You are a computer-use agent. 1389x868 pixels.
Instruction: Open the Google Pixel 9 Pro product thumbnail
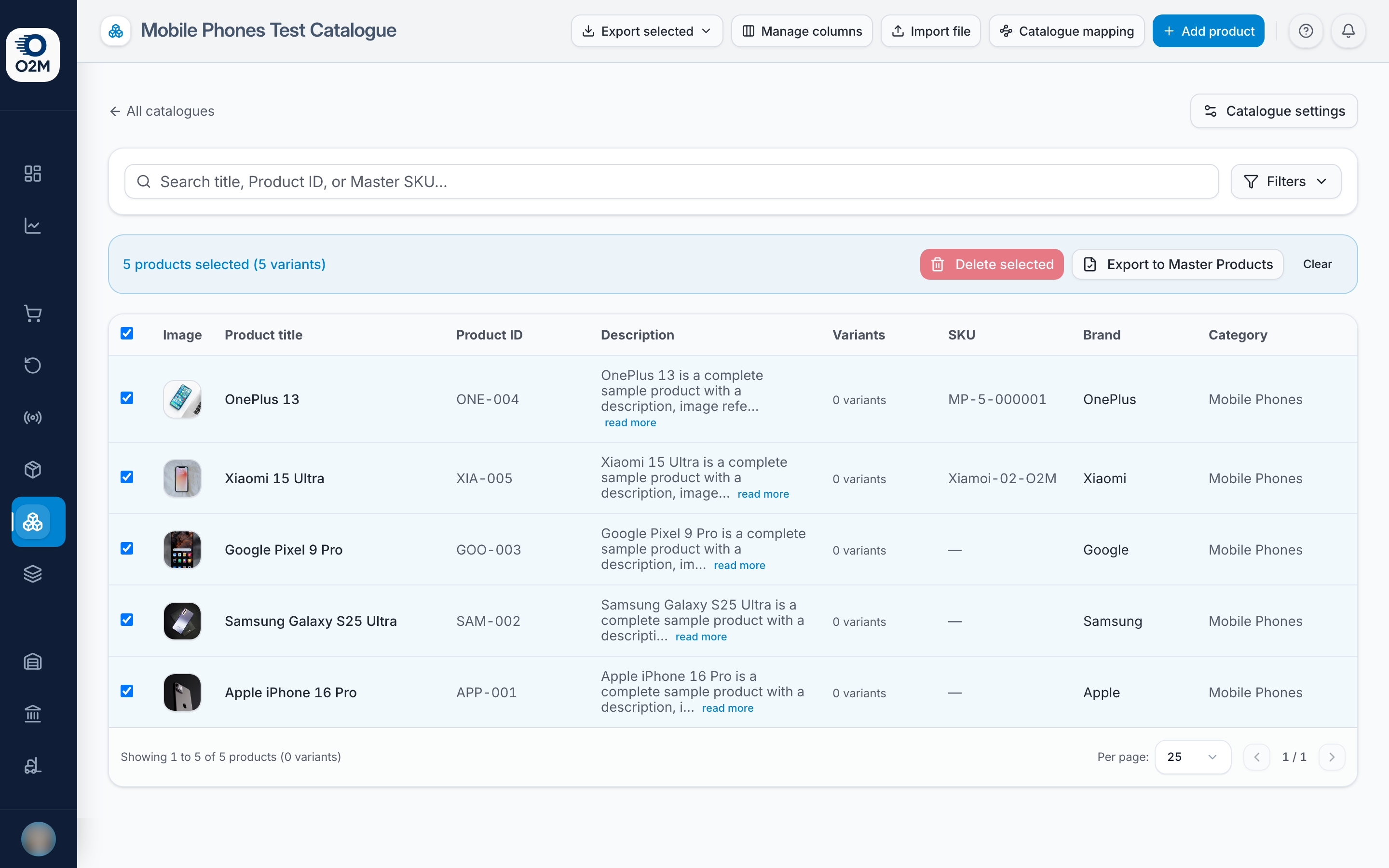tap(182, 549)
